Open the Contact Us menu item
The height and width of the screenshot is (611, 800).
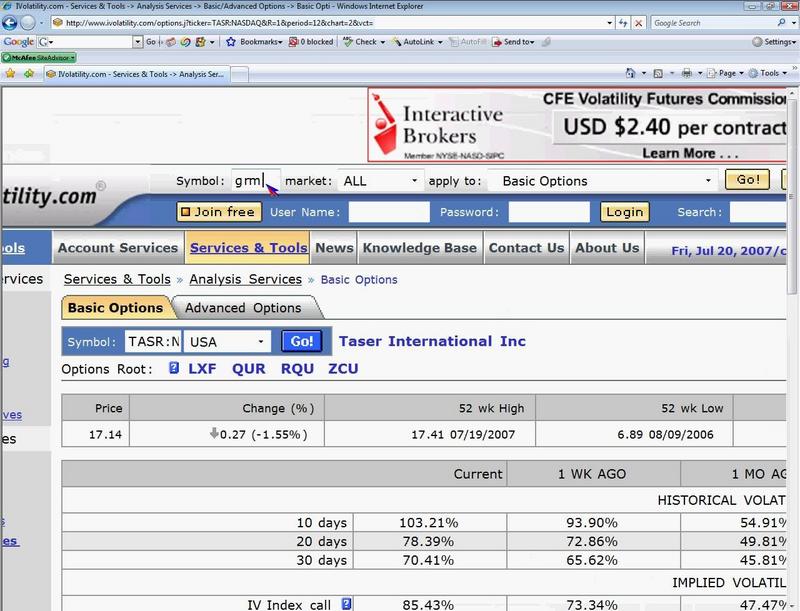point(527,248)
